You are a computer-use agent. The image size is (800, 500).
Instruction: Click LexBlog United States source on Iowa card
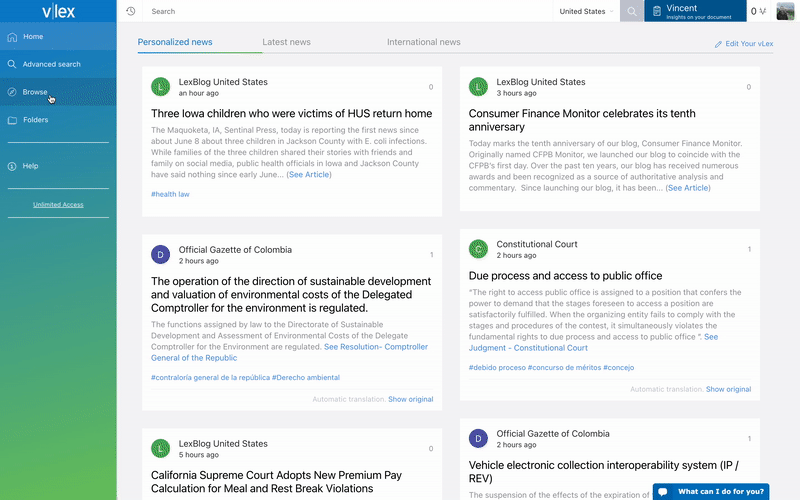point(223,82)
